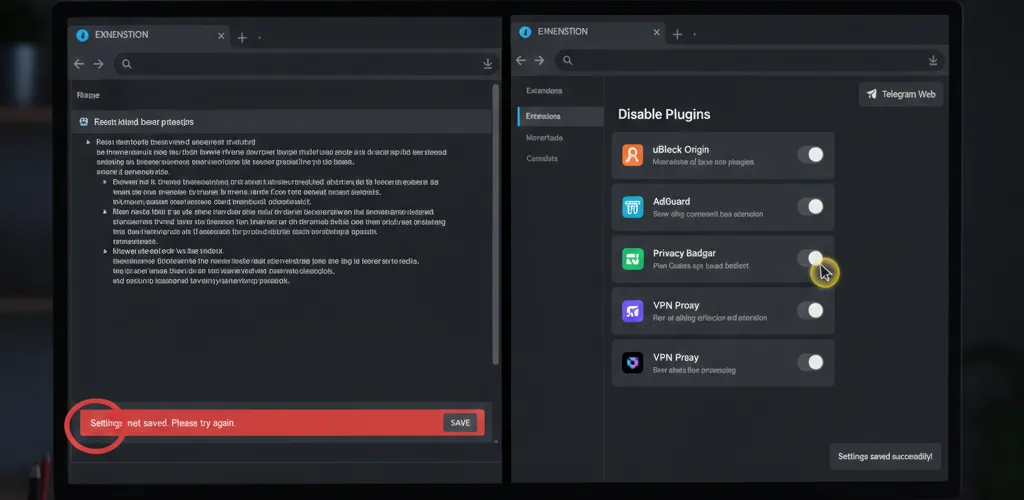1024x500 pixels.
Task: Close the EINENSTION tab in the right window
Action: pos(657,32)
